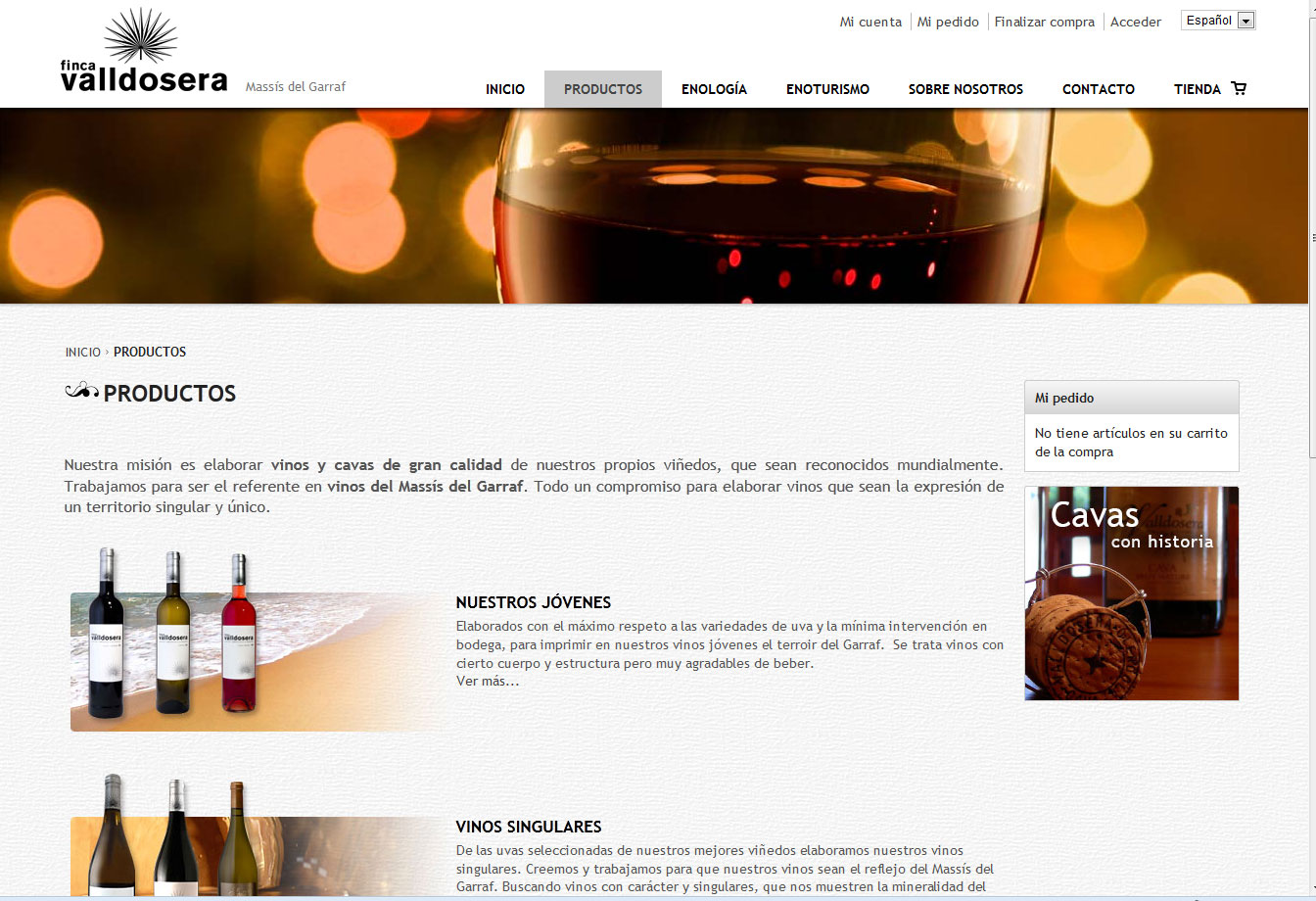Open the Contacto menu item
Image resolution: width=1316 pixels, height=901 pixels.
tap(1099, 89)
